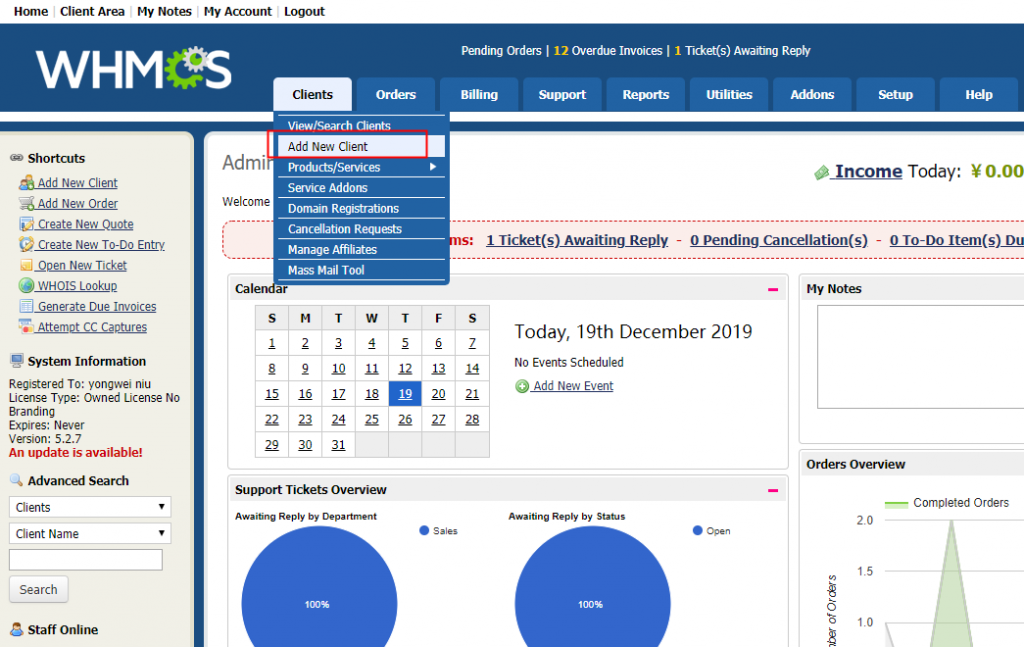Image resolution: width=1024 pixels, height=647 pixels.
Task: Select Add New Client in Clients menu
Action: click(x=362, y=146)
